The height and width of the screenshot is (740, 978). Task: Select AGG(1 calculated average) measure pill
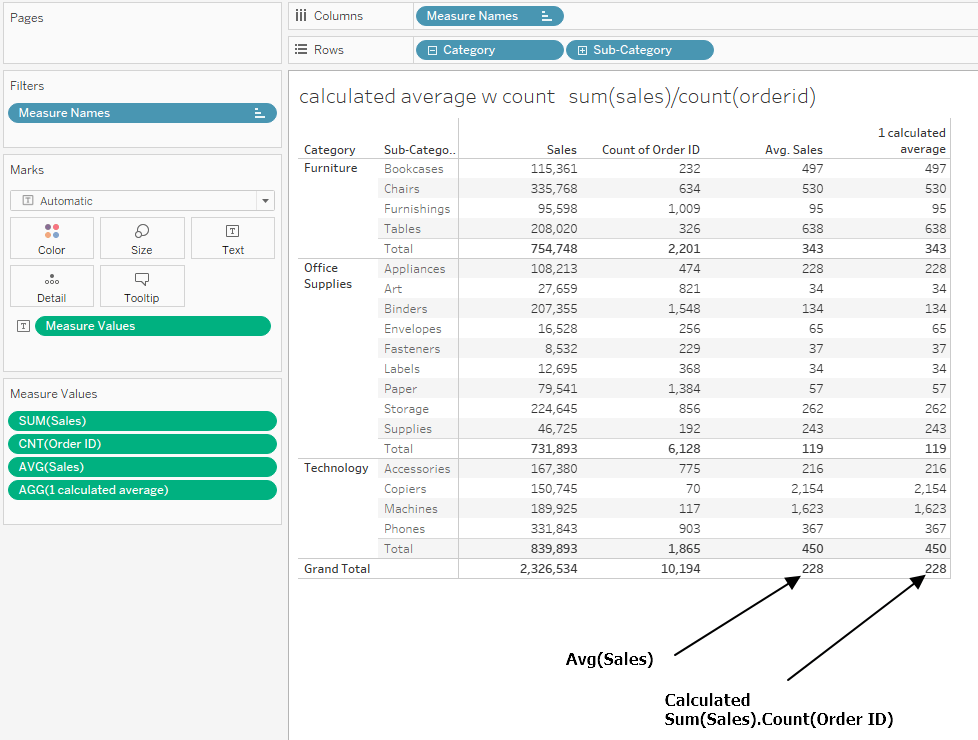(x=142, y=490)
